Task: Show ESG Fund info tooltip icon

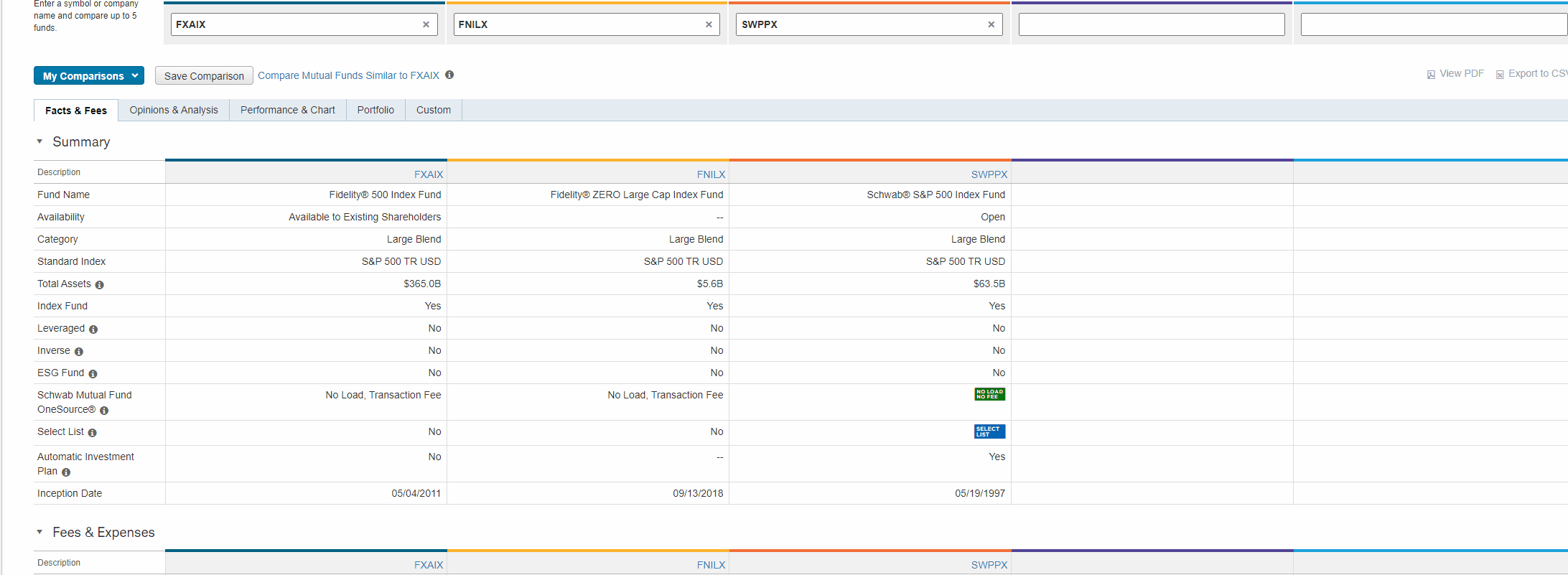Action: pos(93,374)
